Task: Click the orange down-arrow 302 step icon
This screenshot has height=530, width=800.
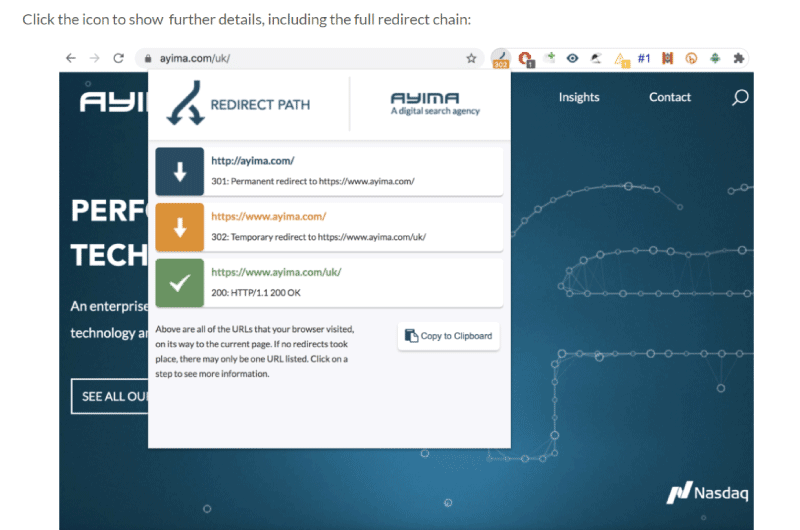Action: coord(180,227)
